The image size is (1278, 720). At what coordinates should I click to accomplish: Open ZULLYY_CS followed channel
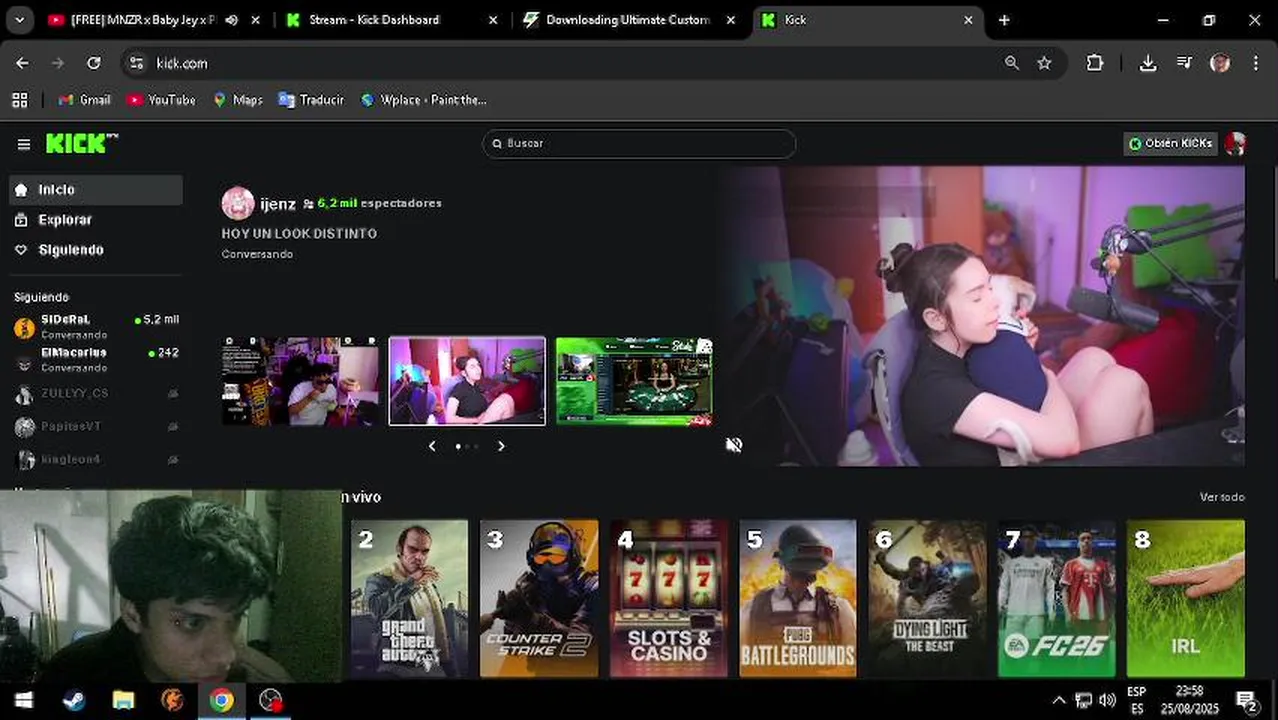click(96, 394)
